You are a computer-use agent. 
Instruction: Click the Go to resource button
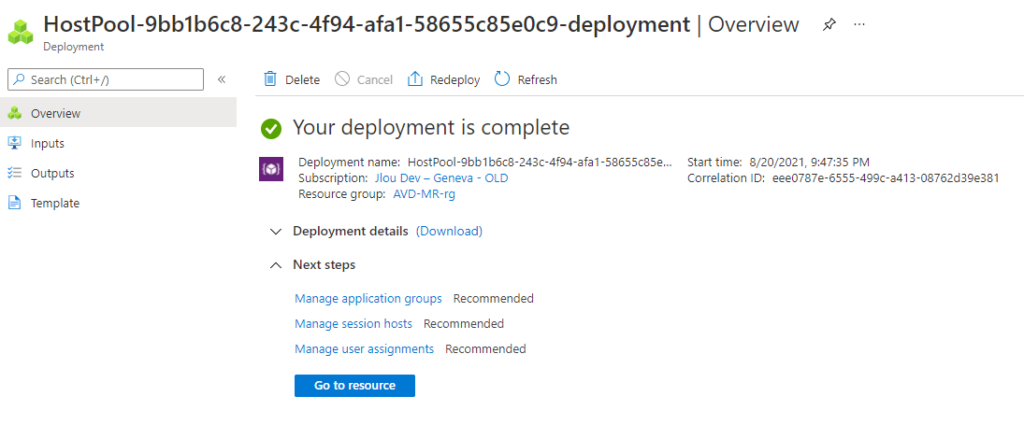tap(355, 386)
